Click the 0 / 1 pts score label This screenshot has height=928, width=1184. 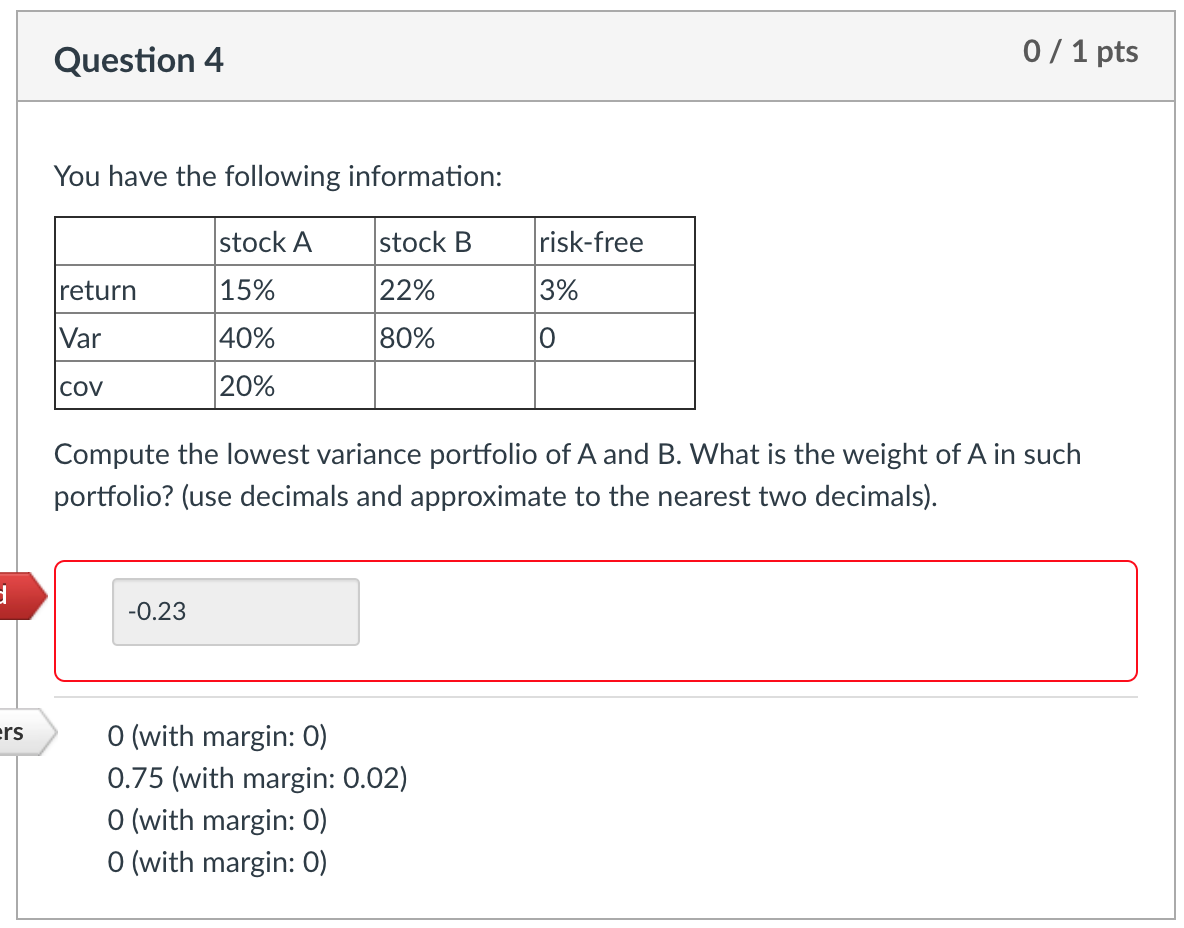pos(1080,52)
